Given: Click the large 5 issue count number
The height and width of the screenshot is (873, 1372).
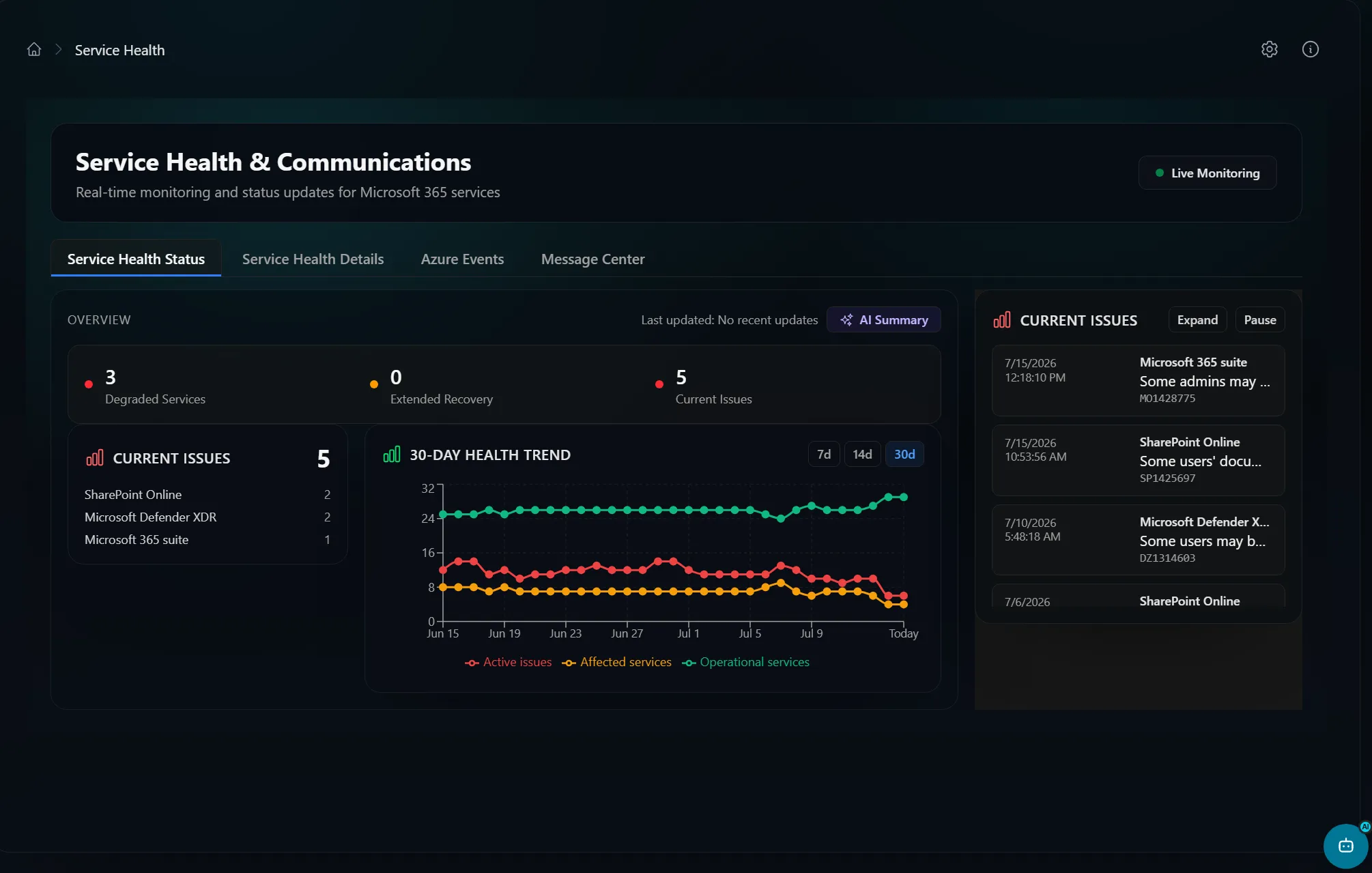Looking at the screenshot, I should 324,459.
